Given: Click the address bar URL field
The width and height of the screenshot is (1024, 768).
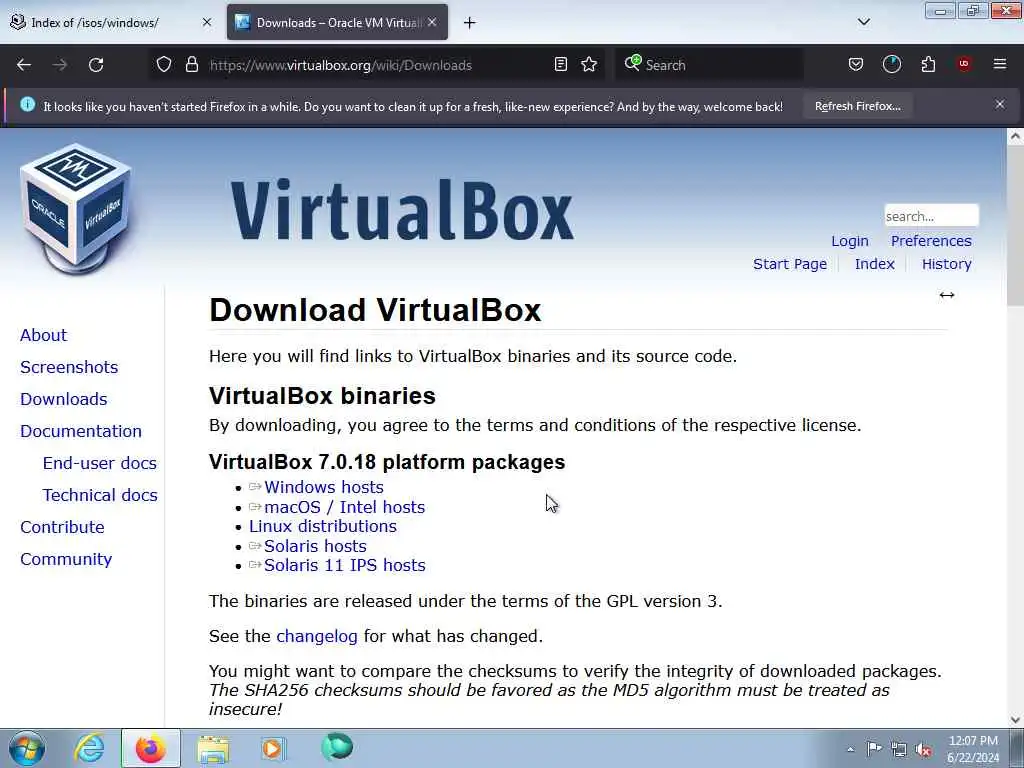Looking at the screenshot, I should [x=379, y=65].
